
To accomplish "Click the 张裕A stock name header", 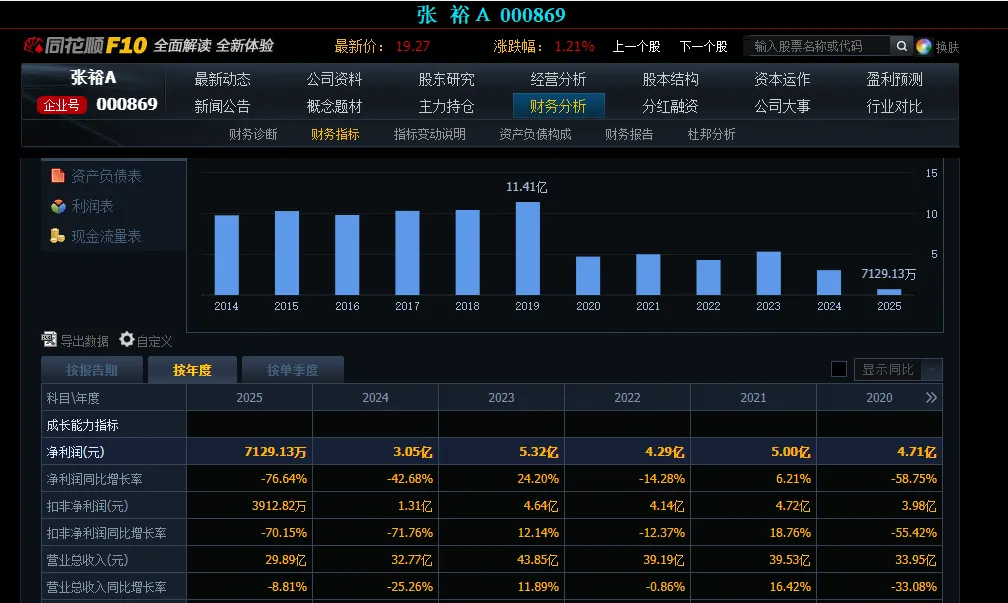I will [x=94, y=78].
